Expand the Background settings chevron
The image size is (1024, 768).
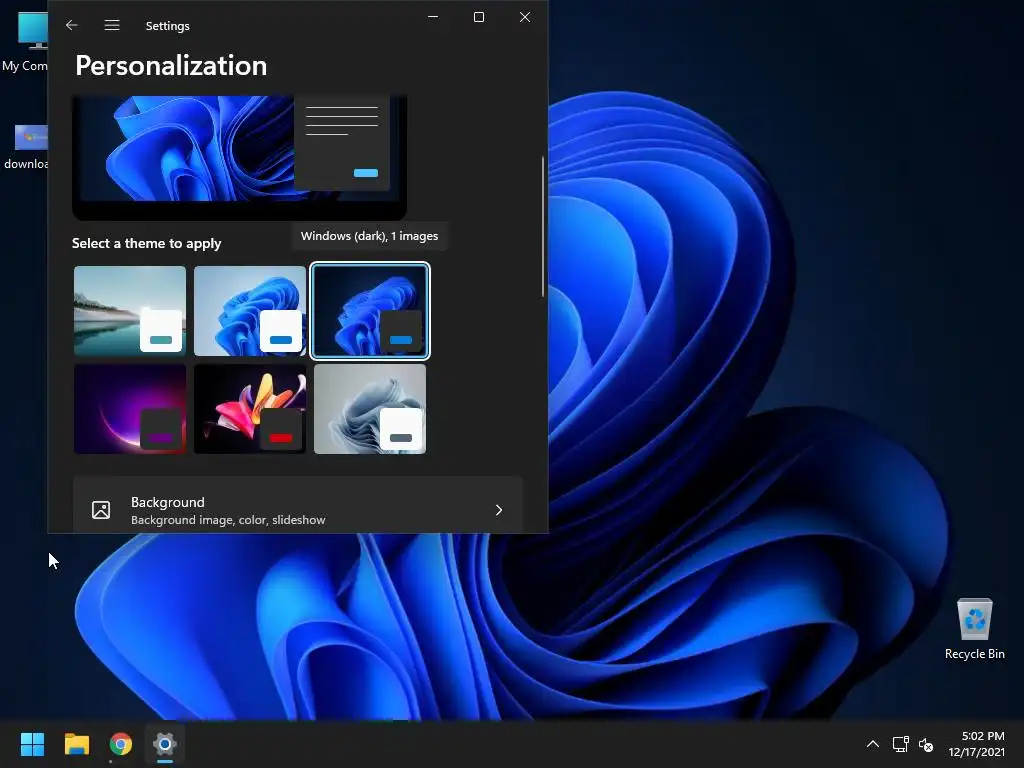tap(499, 510)
